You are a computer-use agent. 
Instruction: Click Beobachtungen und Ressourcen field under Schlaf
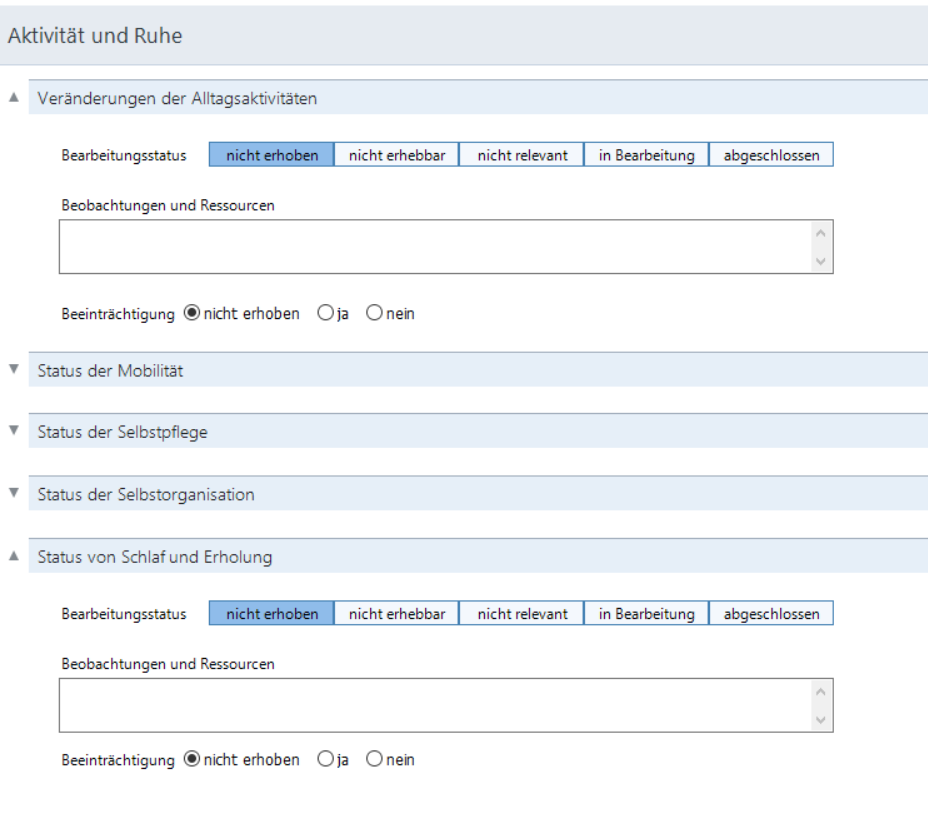pos(437,705)
